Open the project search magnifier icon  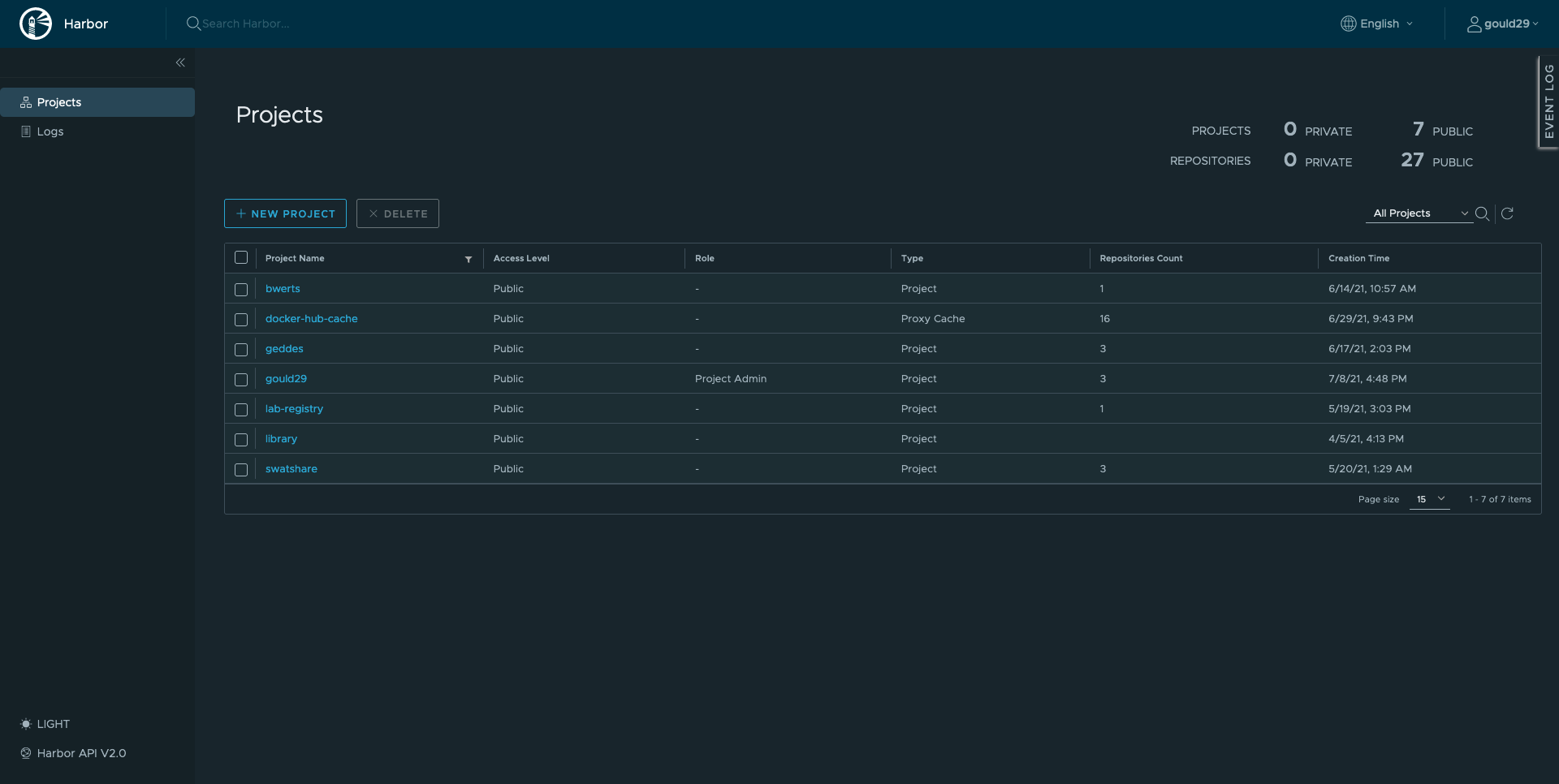click(x=1483, y=213)
